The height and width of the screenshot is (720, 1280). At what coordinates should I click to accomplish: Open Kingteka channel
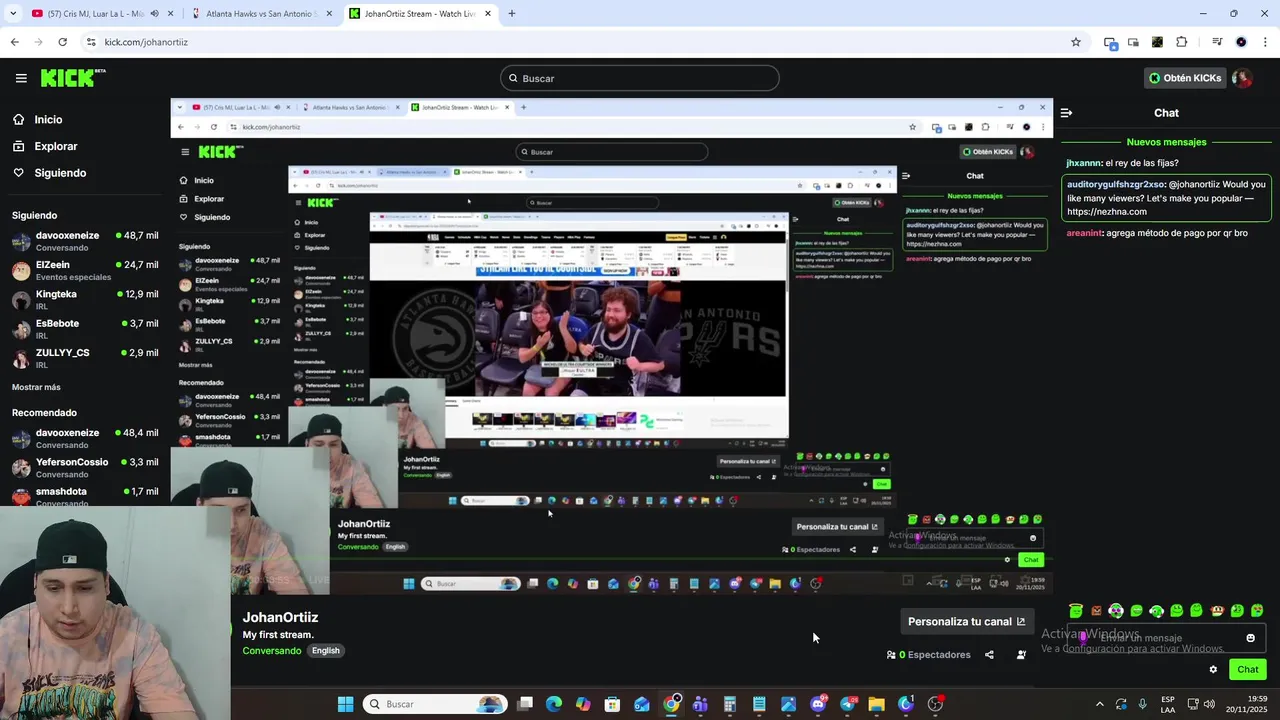point(85,300)
